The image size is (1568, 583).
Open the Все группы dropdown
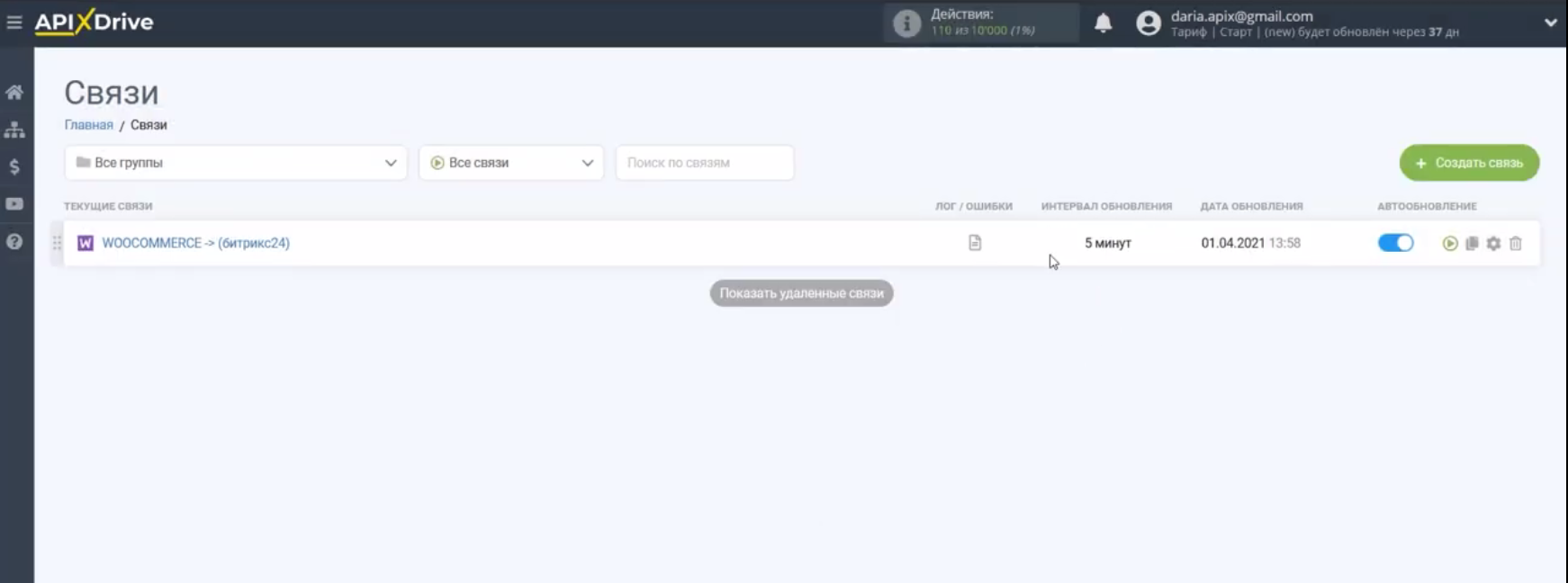click(236, 163)
